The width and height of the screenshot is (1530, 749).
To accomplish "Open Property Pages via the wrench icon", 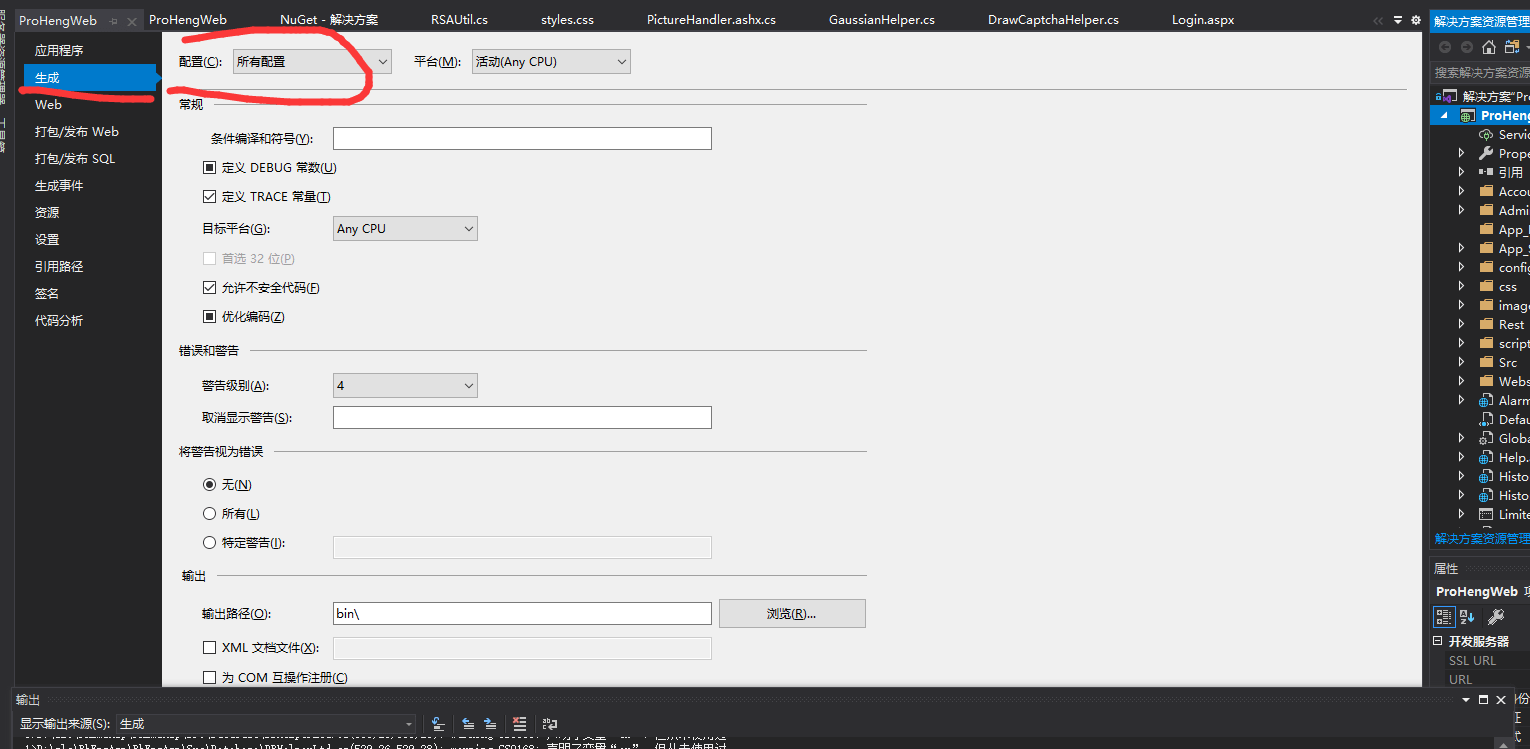I will tap(1496, 617).
